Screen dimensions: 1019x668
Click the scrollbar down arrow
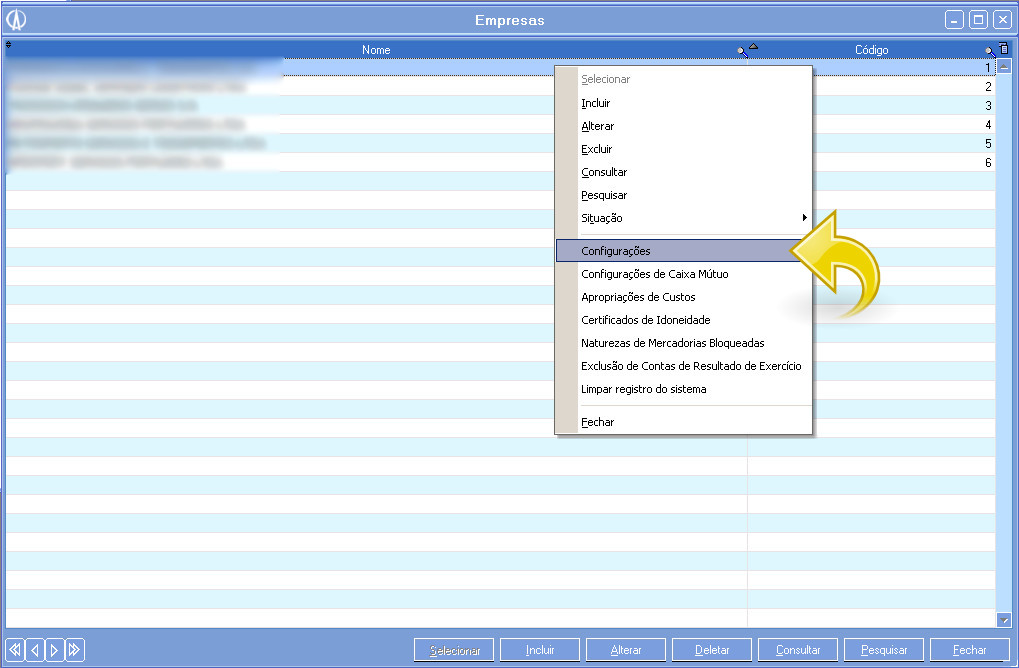coord(1004,620)
